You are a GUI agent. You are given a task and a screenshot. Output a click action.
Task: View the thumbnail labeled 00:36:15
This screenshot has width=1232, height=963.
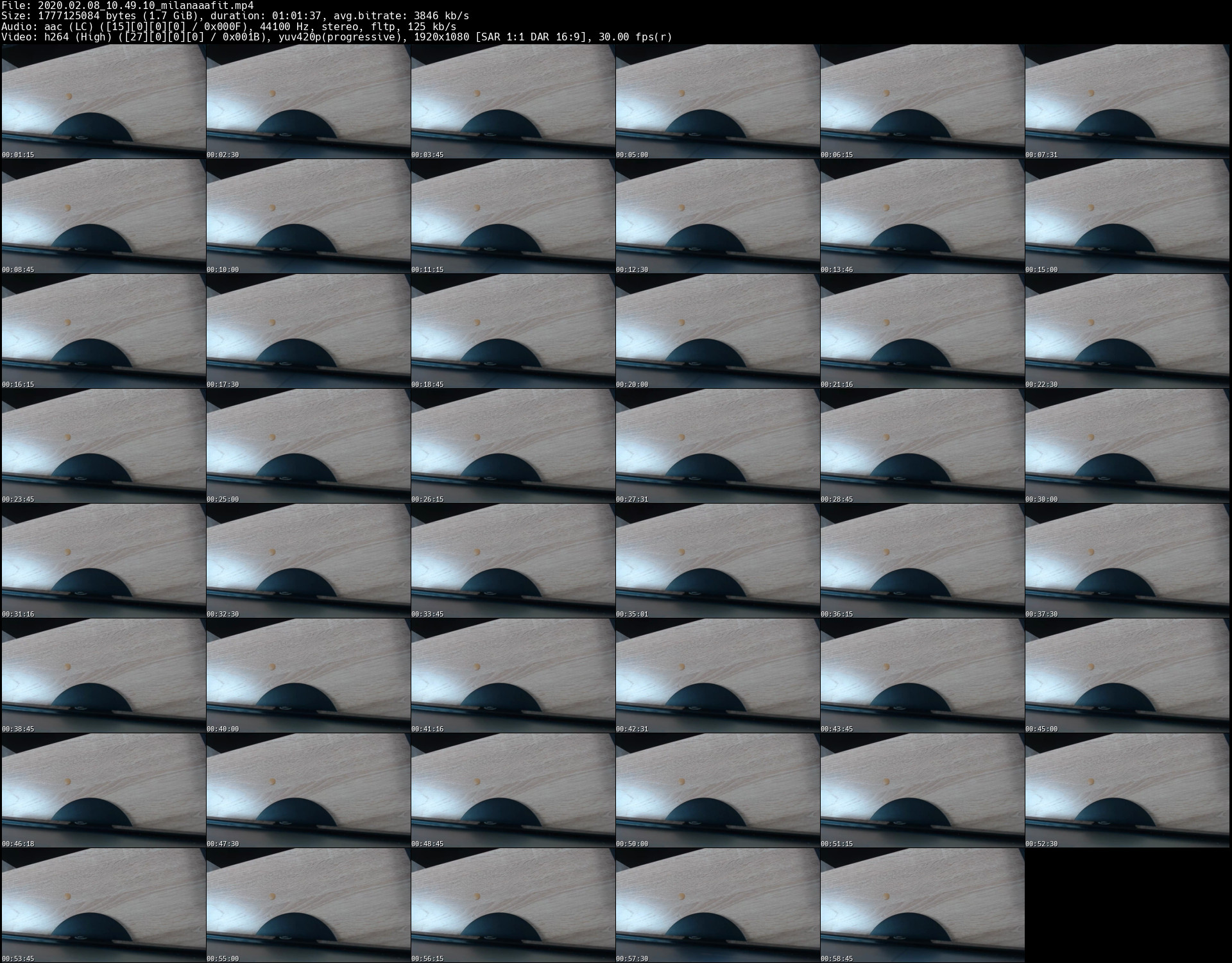click(922, 561)
